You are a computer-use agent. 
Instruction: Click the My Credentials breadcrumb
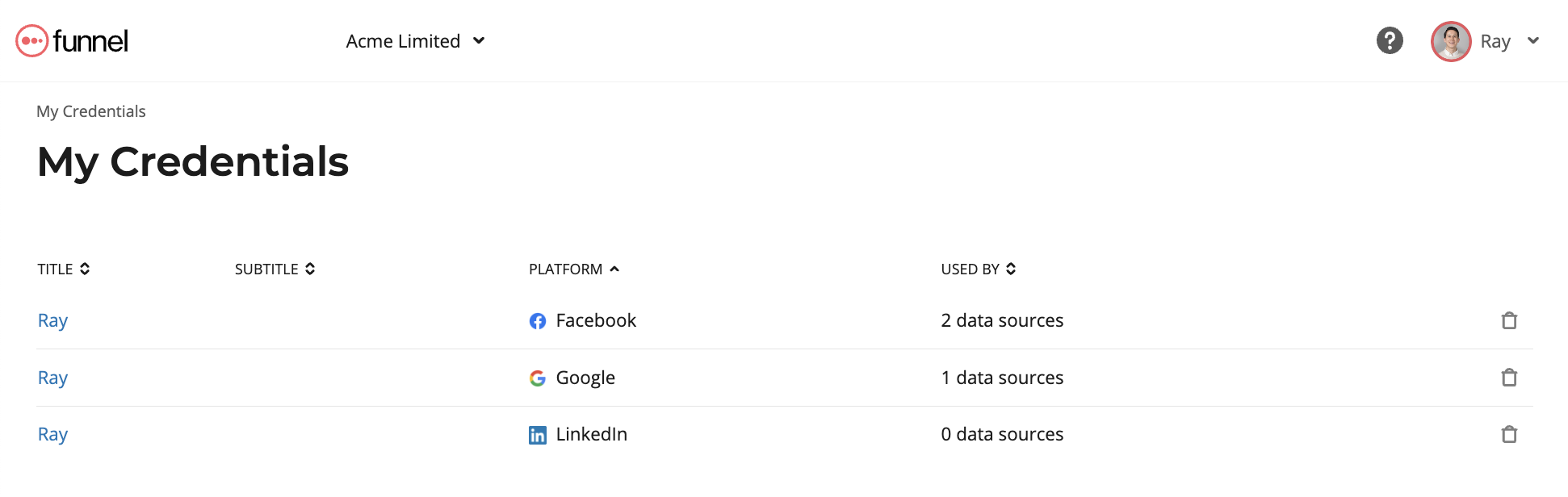click(x=91, y=111)
